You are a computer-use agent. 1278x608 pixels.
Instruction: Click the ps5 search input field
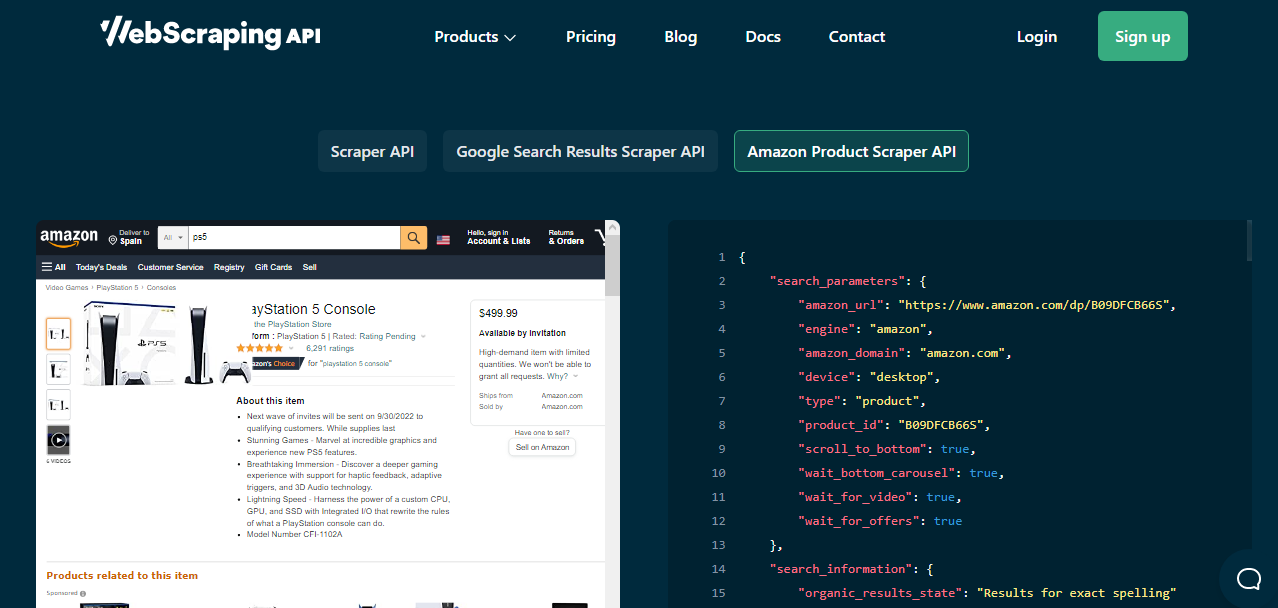click(290, 237)
